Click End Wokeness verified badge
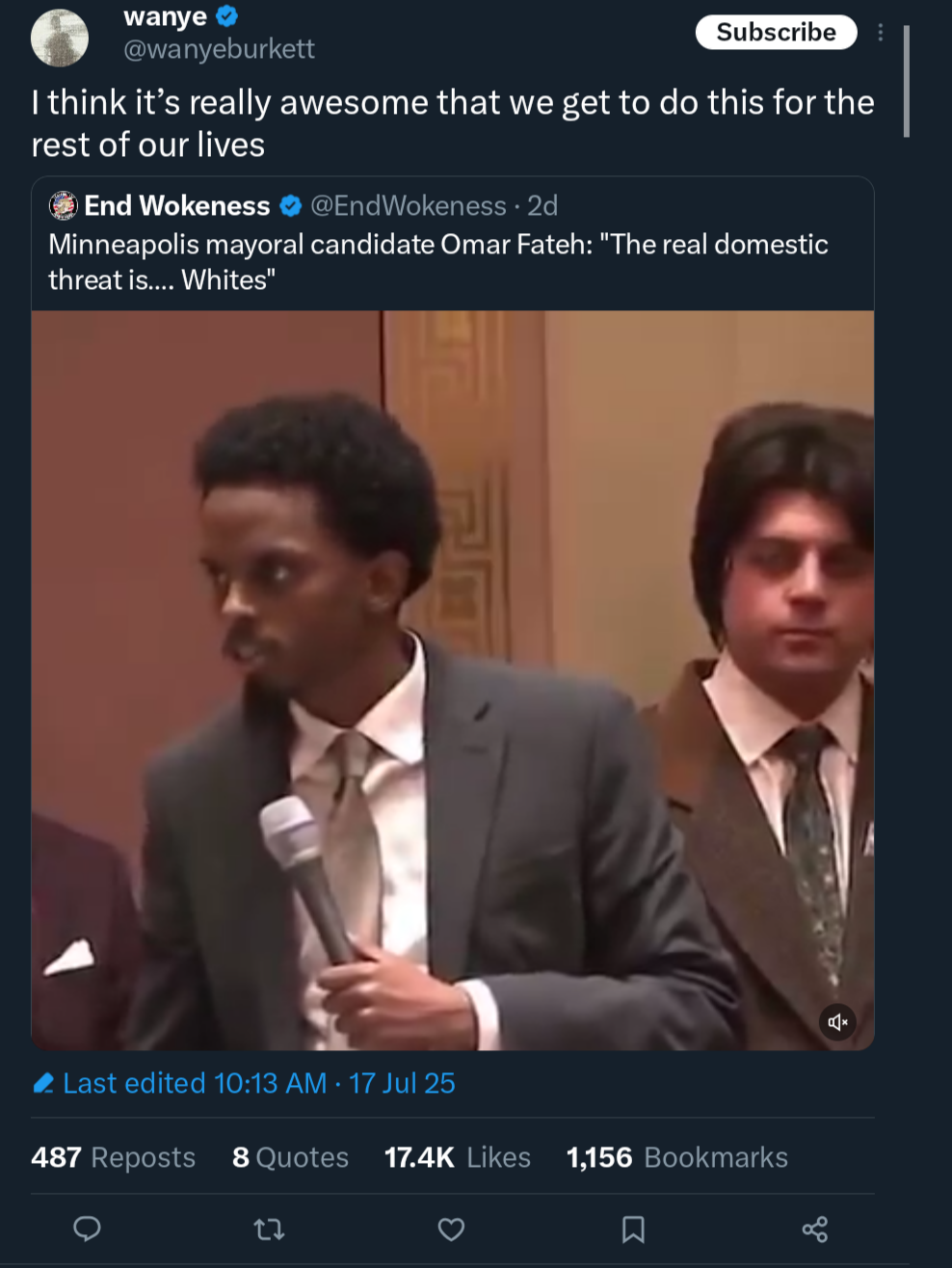 (x=290, y=206)
